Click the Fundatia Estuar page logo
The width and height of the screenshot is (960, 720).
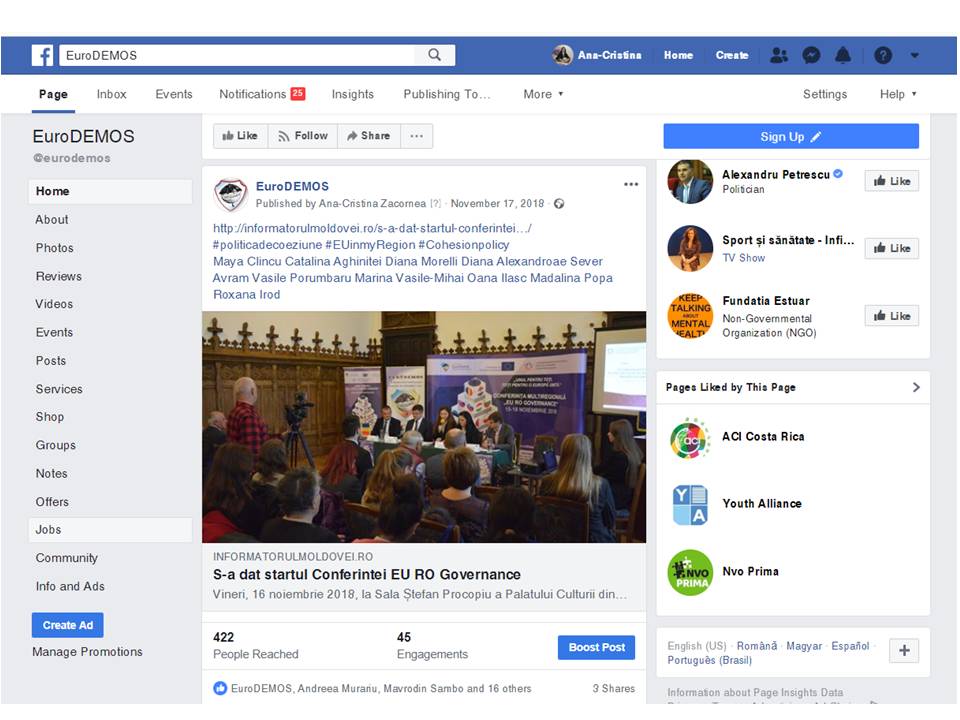click(690, 316)
